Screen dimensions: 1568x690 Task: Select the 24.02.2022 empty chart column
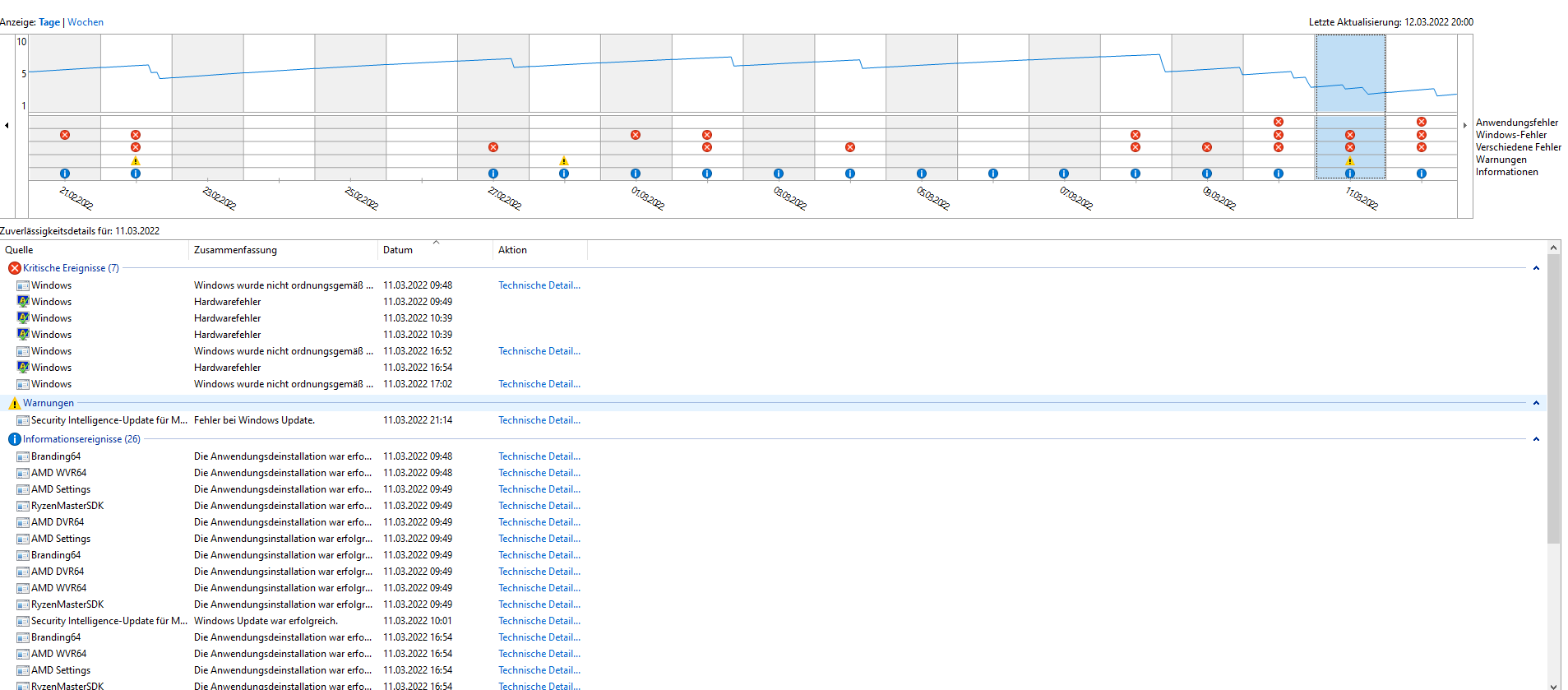coord(280,107)
